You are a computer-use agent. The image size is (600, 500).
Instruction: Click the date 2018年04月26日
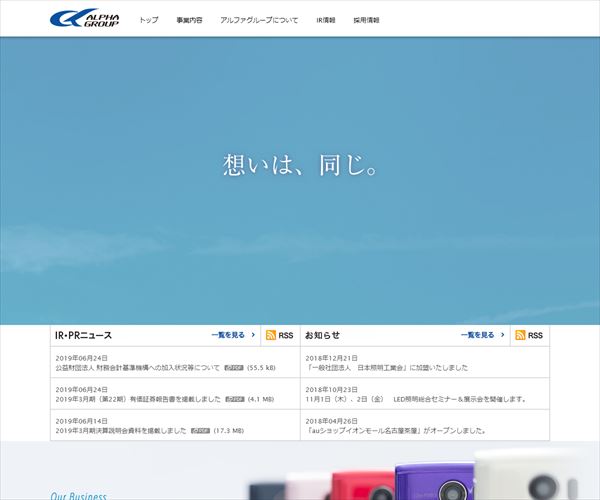[x=331, y=421]
